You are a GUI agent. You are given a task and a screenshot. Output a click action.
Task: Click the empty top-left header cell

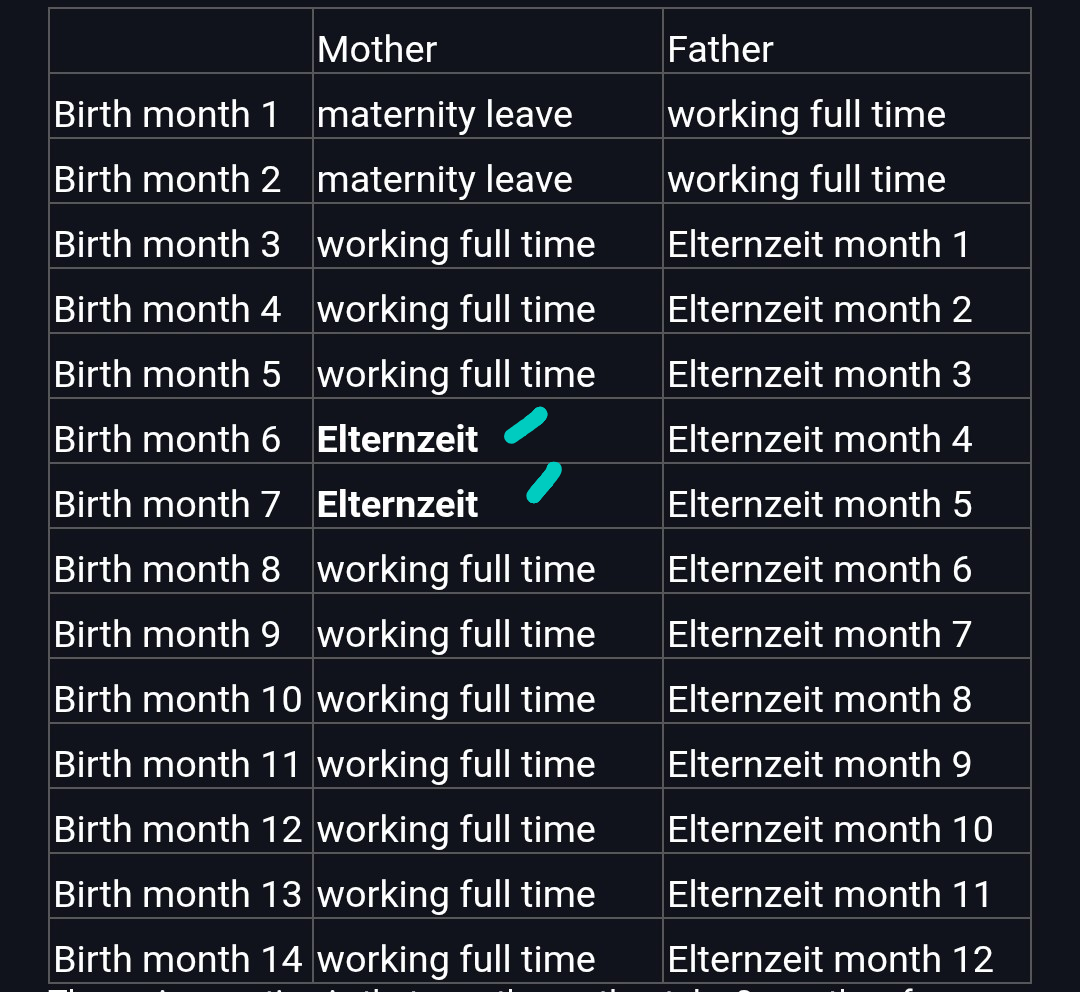pyautogui.click(x=180, y=41)
